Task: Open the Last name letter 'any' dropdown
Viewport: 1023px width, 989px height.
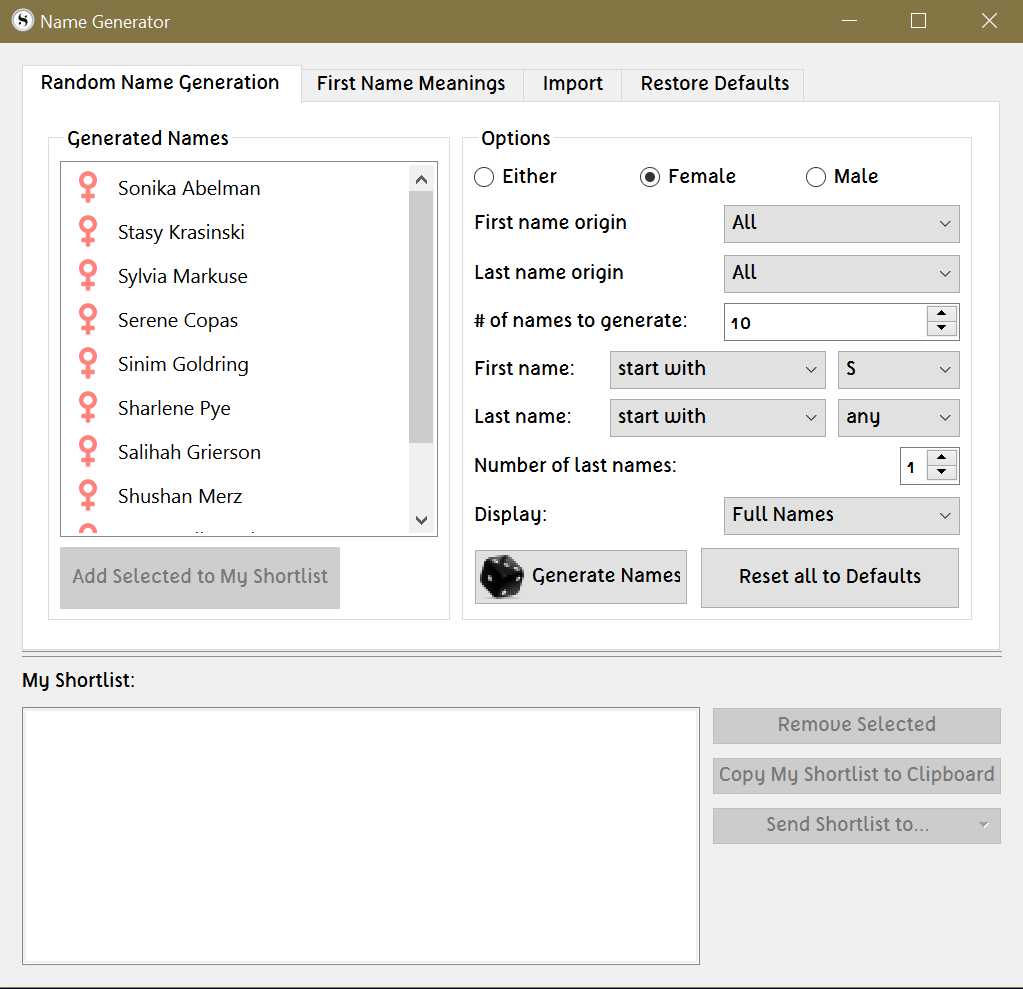Action: (898, 418)
